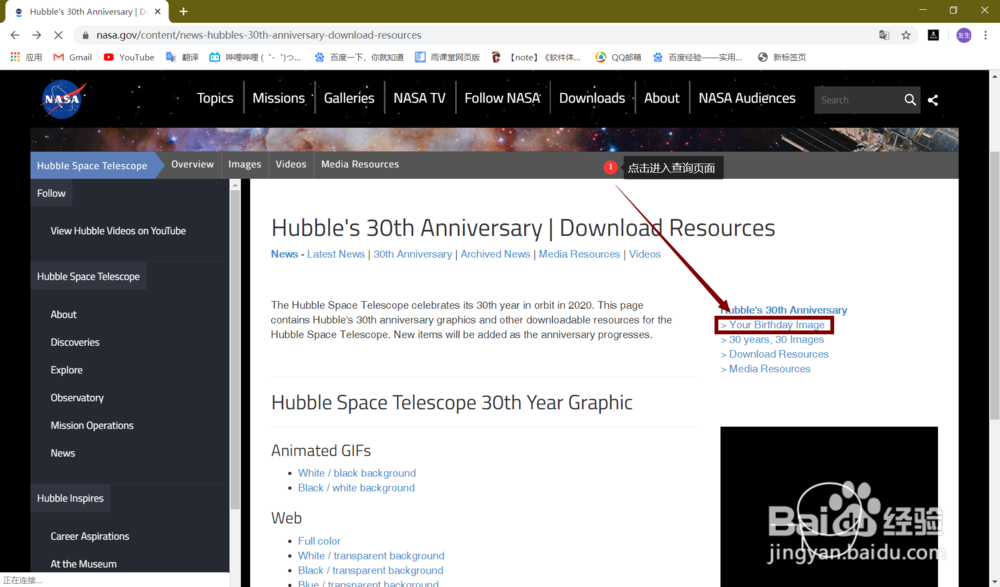Image resolution: width=1000 pixels, height=587 pixels.
Task: Click the browser forward arrow
Action: (36, 35)
